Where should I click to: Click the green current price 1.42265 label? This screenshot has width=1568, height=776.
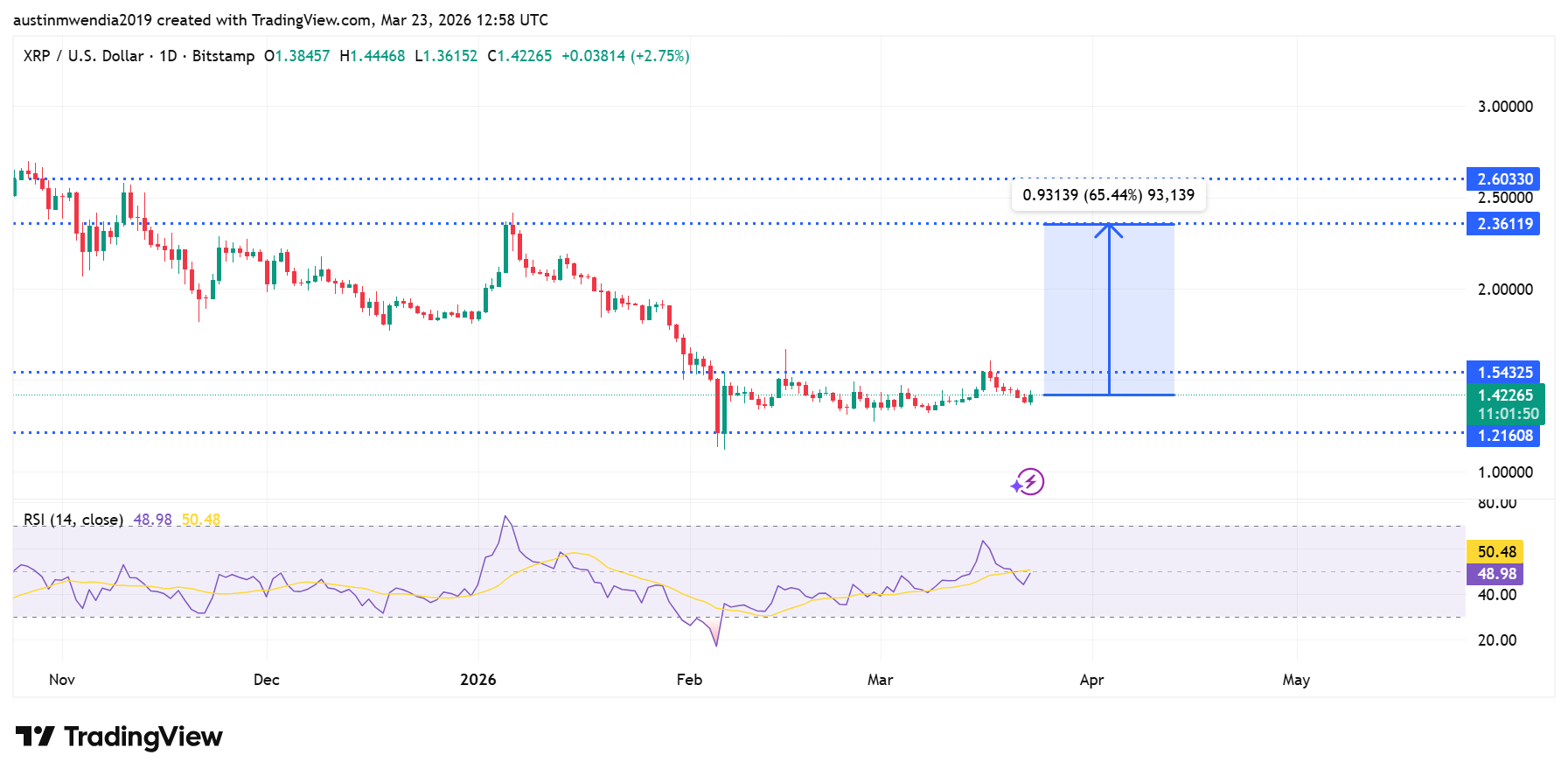pos(1505,395)
